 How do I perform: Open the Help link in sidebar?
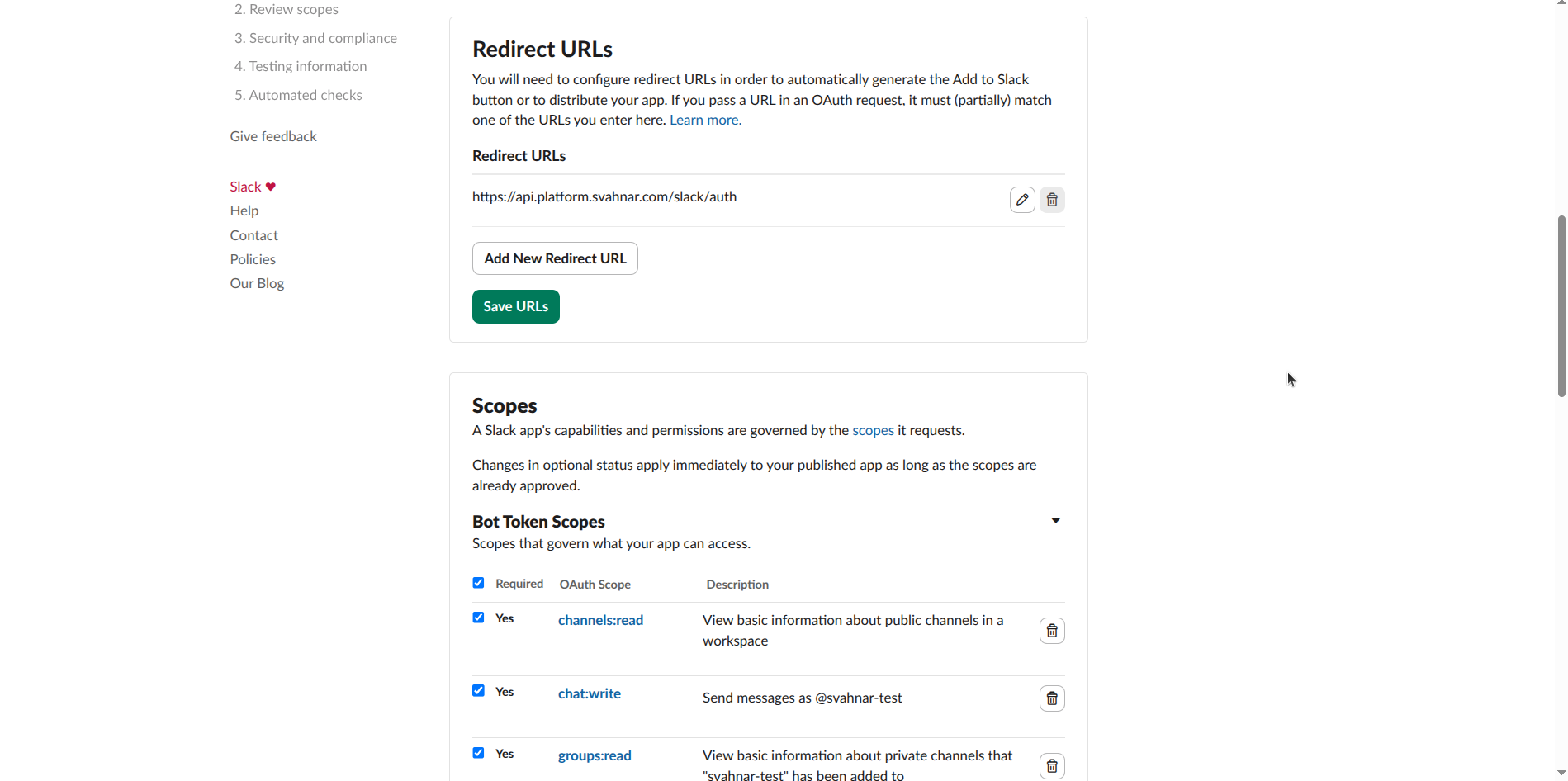244,211
